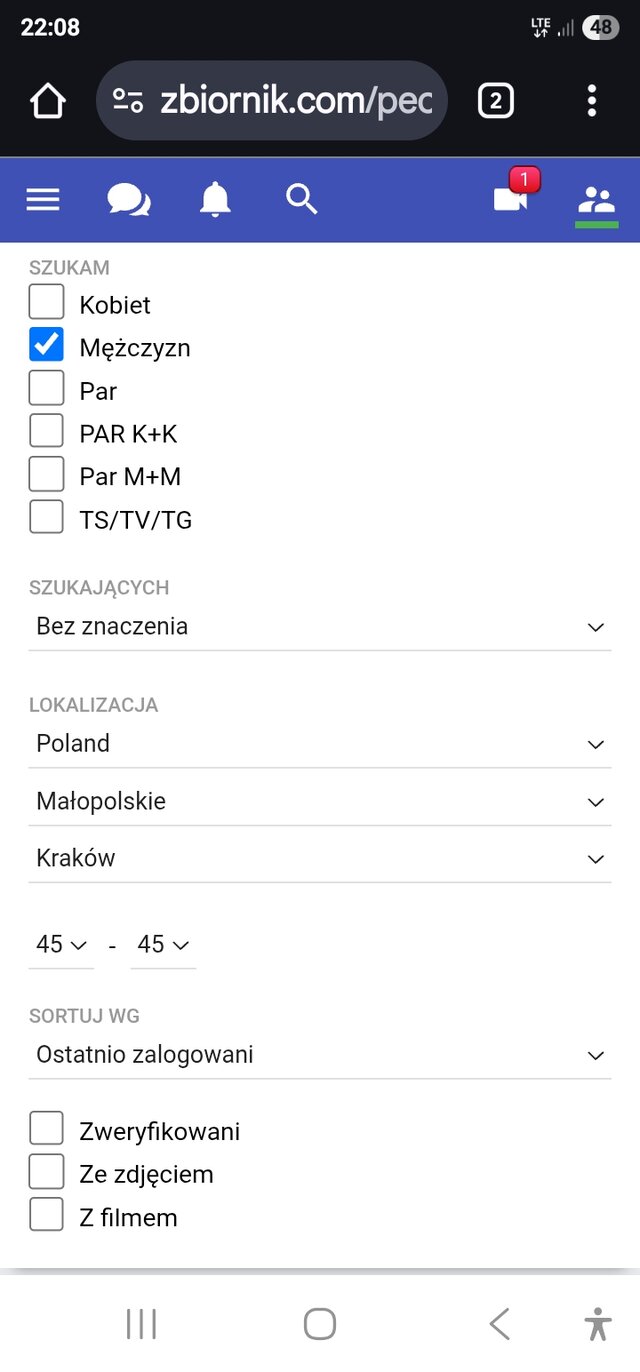Viewport: 640px width, 1372px height.
Task: Tap the zbiornik.com address bar
Action: coord(271,101)
